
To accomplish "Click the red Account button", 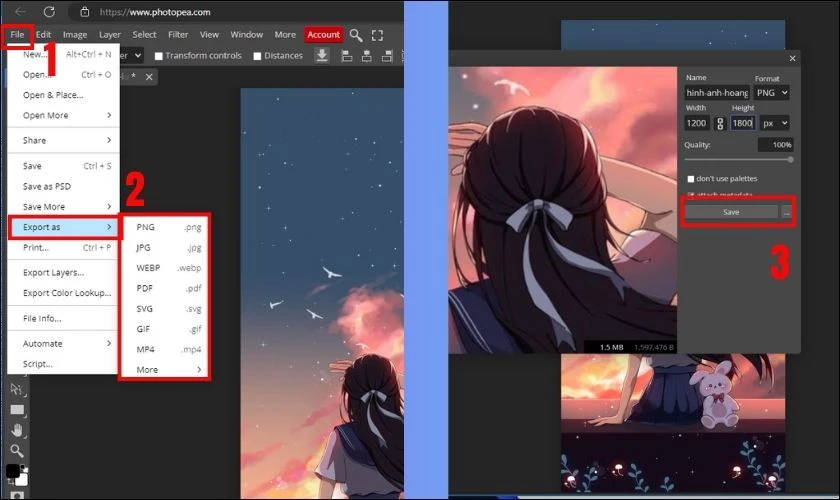I will [x=324, y=34].
